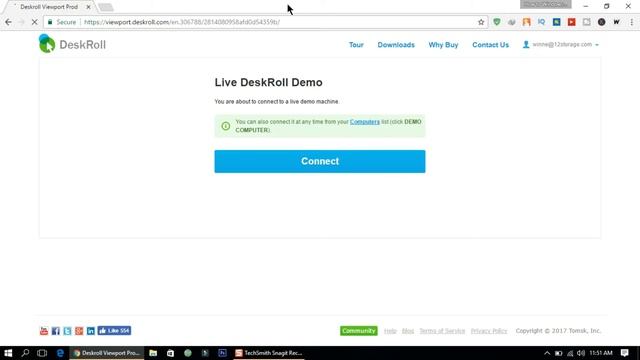Open Windows Start menu
The width and height of the screenshot is (640, 360).
pyautogui.click(x=8, y=353)
